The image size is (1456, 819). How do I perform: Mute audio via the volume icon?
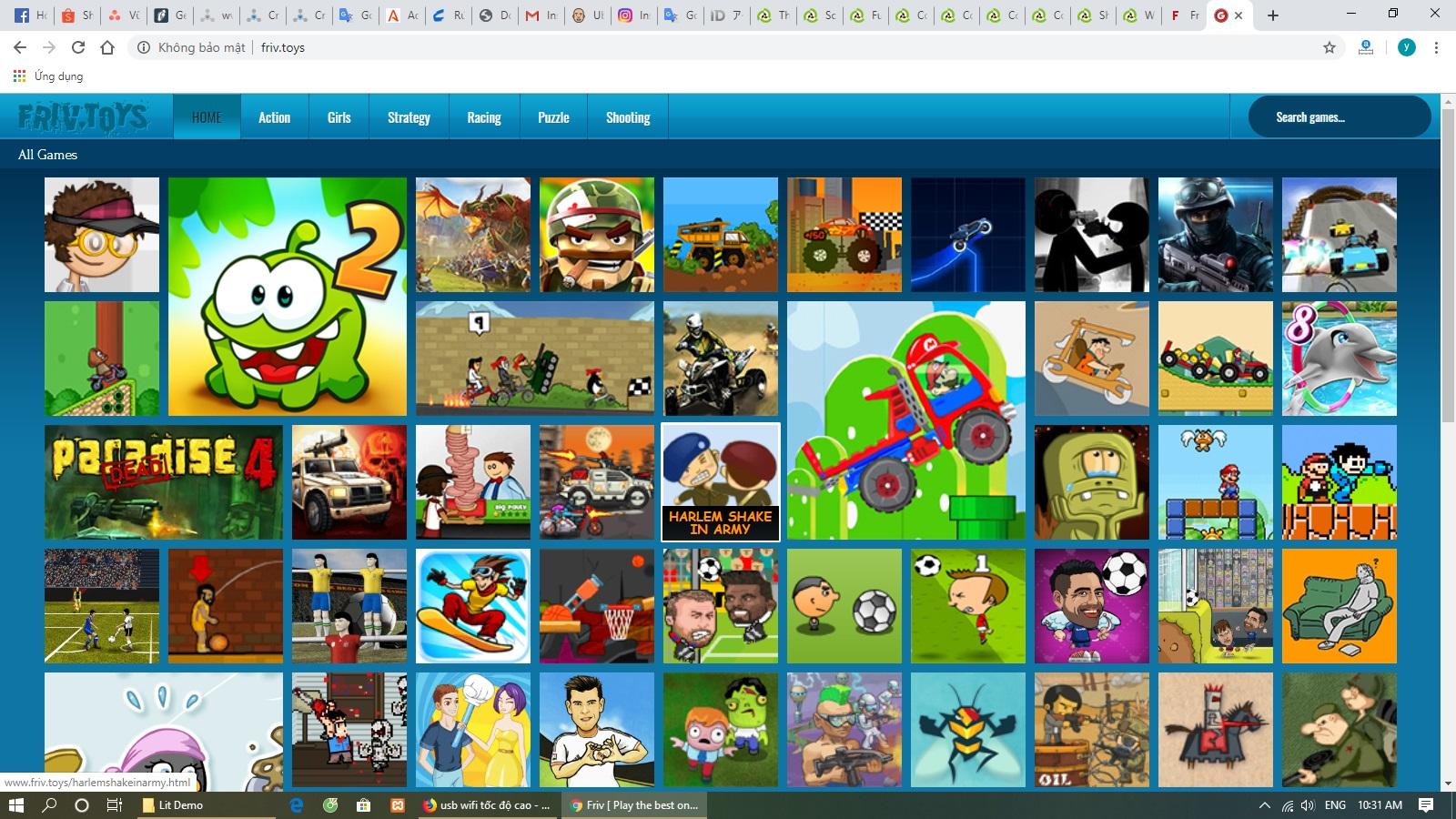[x=1308, y=804]
